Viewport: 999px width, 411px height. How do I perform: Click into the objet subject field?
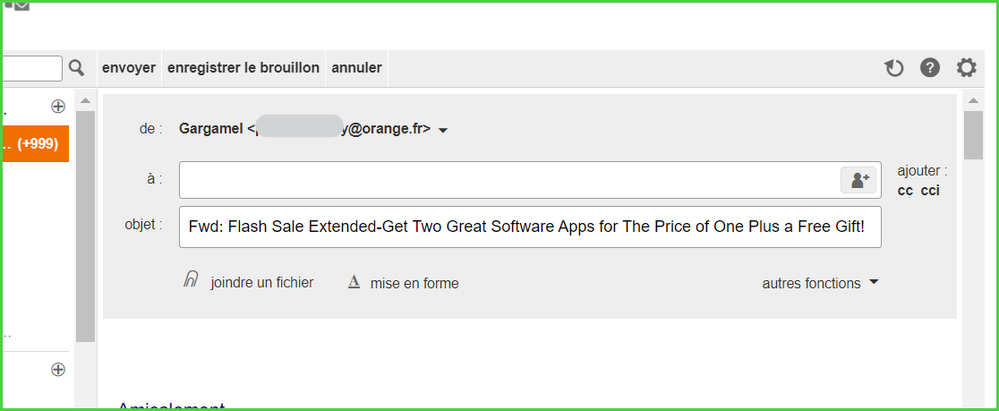(530, 226)
